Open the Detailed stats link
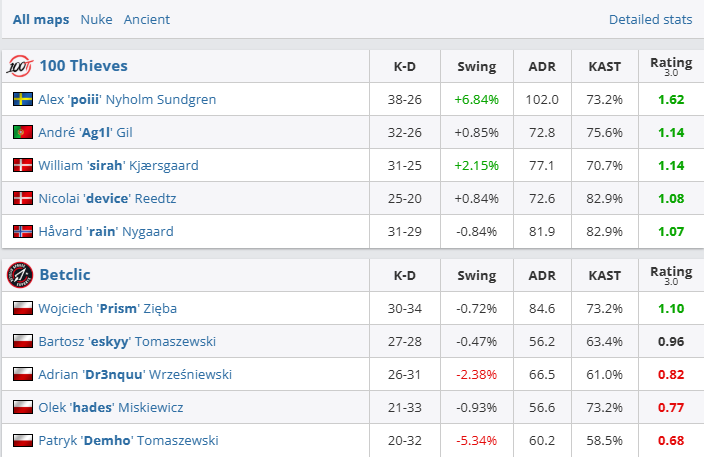 (x=650, y=19)
